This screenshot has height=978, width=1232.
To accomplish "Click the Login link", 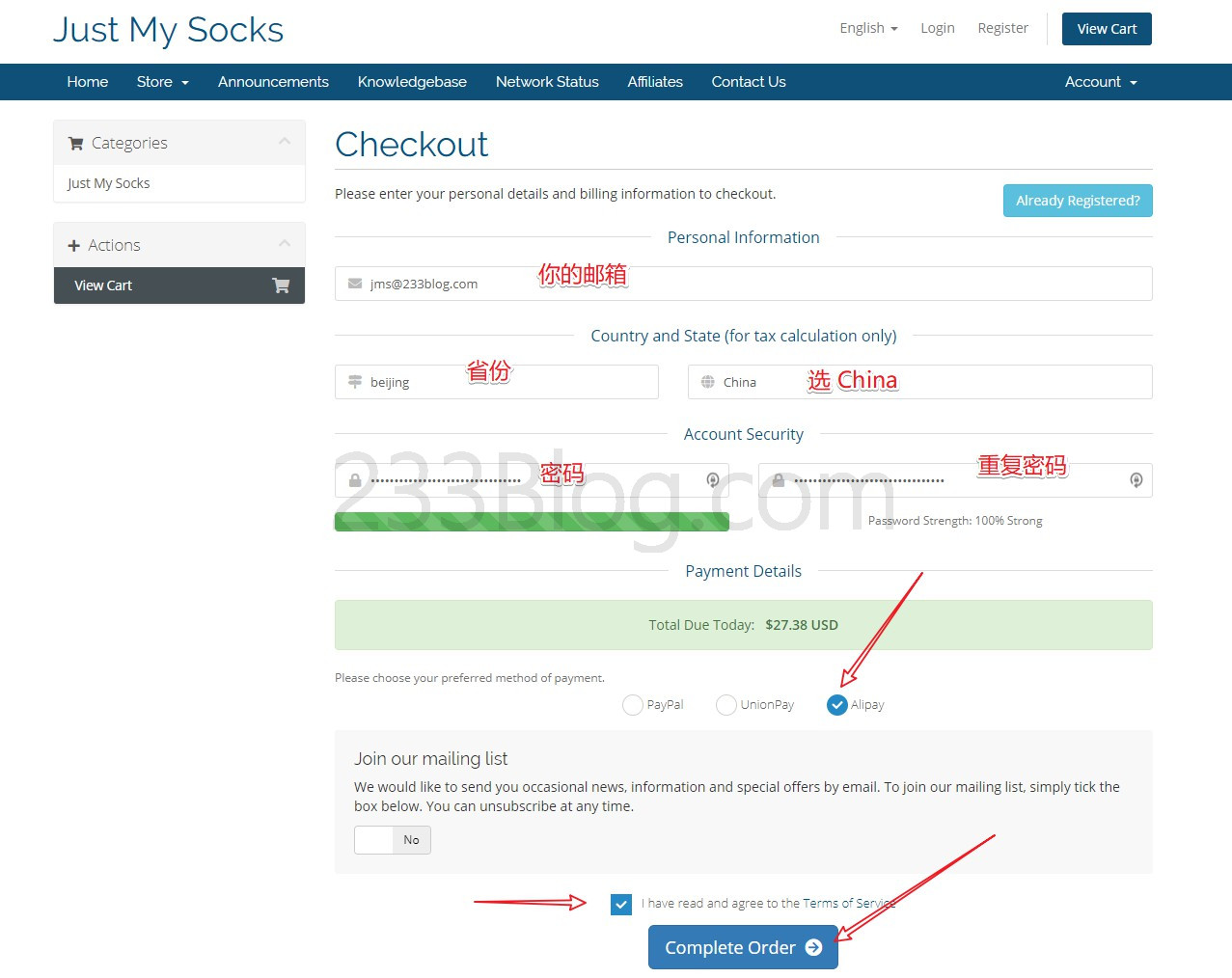I will click(x=938, y=28).
